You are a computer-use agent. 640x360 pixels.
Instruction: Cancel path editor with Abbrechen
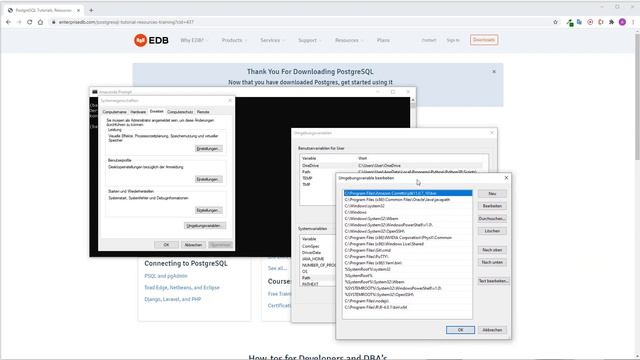point(492,330)
